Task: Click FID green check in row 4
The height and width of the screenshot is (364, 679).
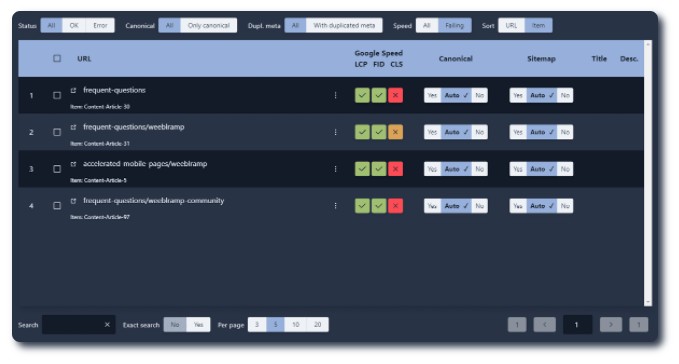Action: click(379, 206)
